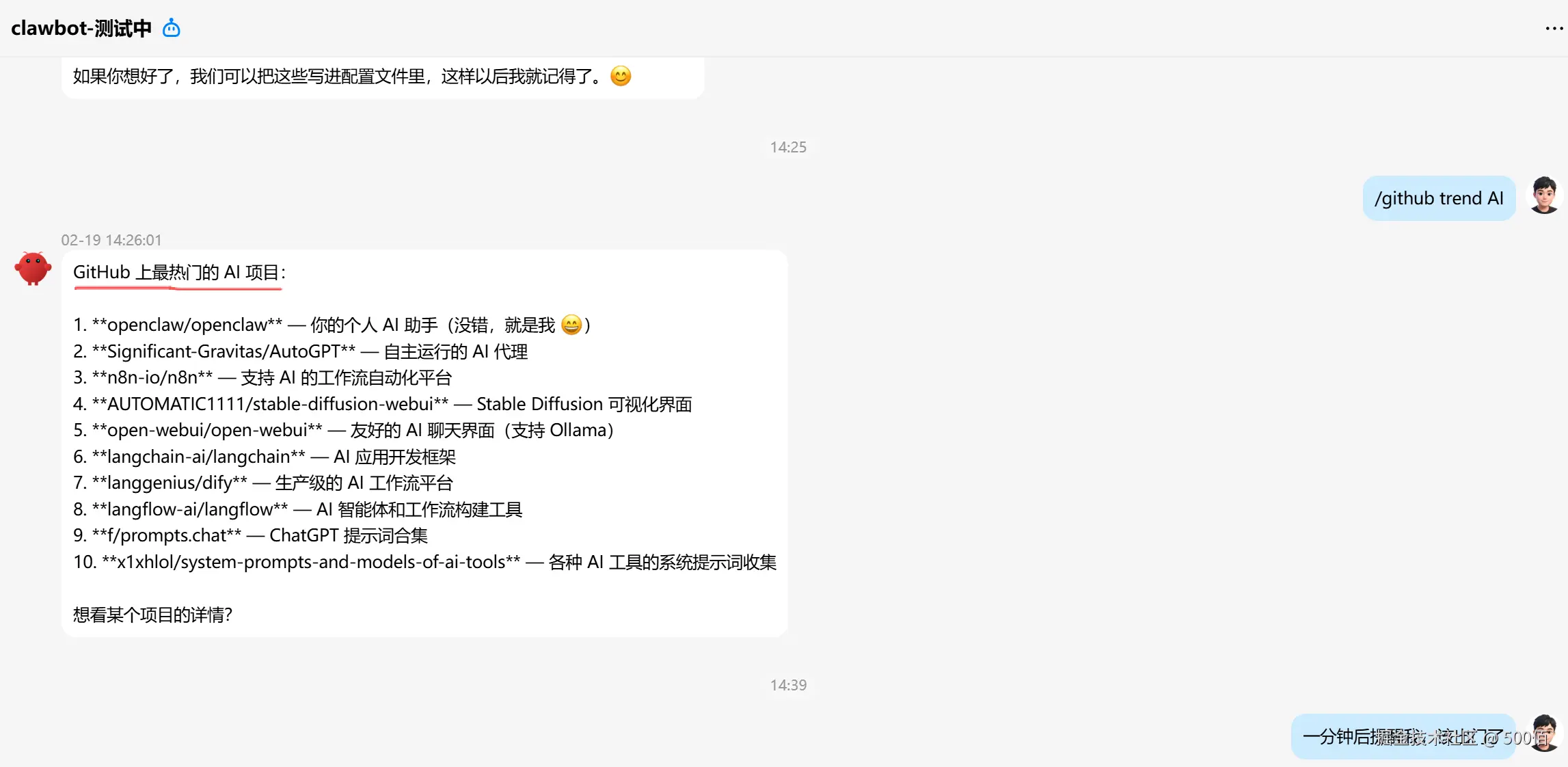Click the langchain-ai/langchain list entry
The height and width of the screenshot is (767, 1568).
[x=265, y=457]
